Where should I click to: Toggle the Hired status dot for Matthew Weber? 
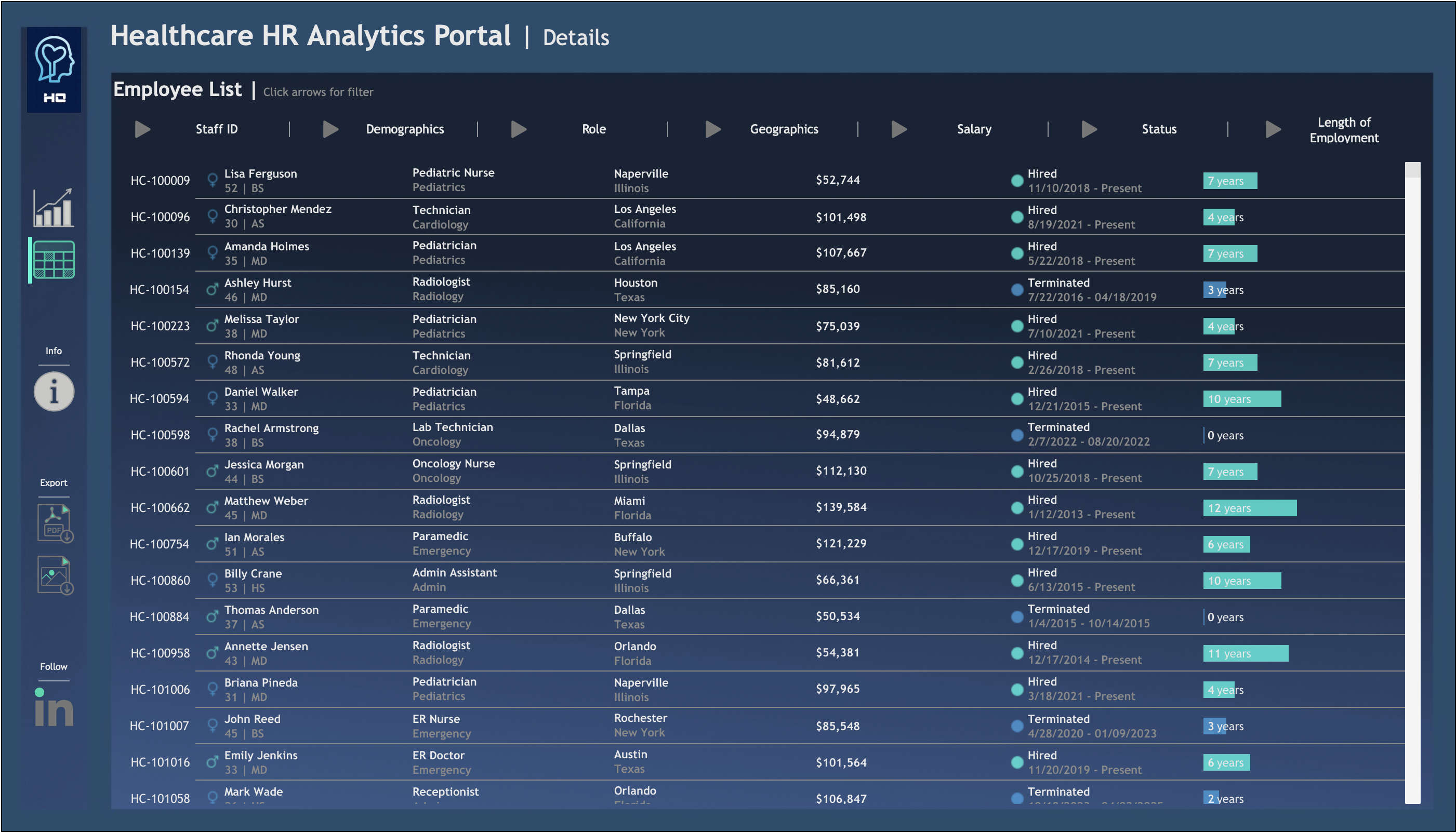click(x=1017, y=507)
